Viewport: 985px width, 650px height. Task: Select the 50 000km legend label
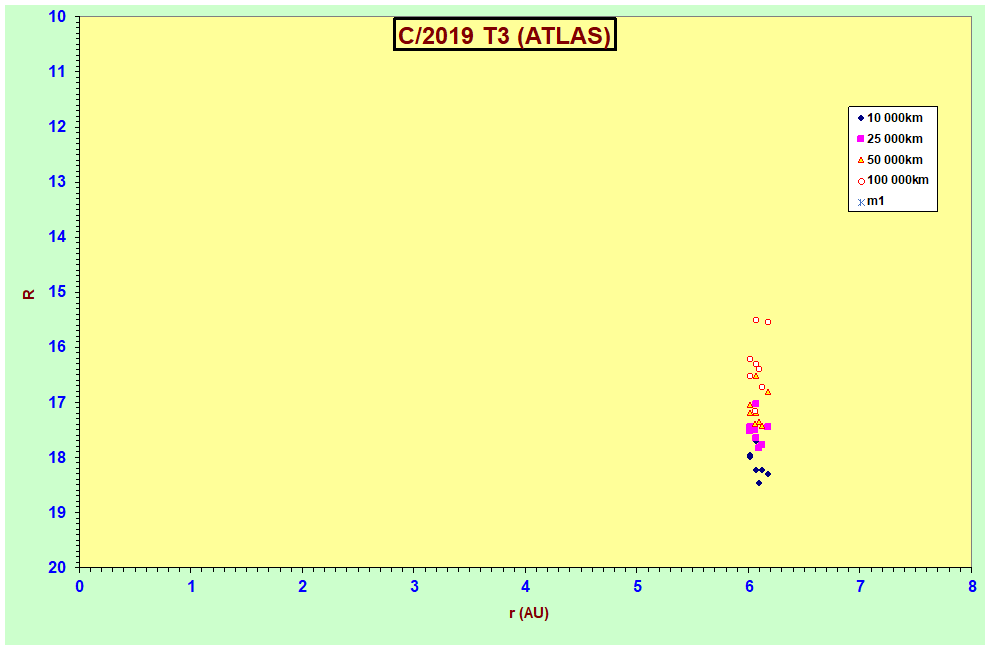coord(895,160)
